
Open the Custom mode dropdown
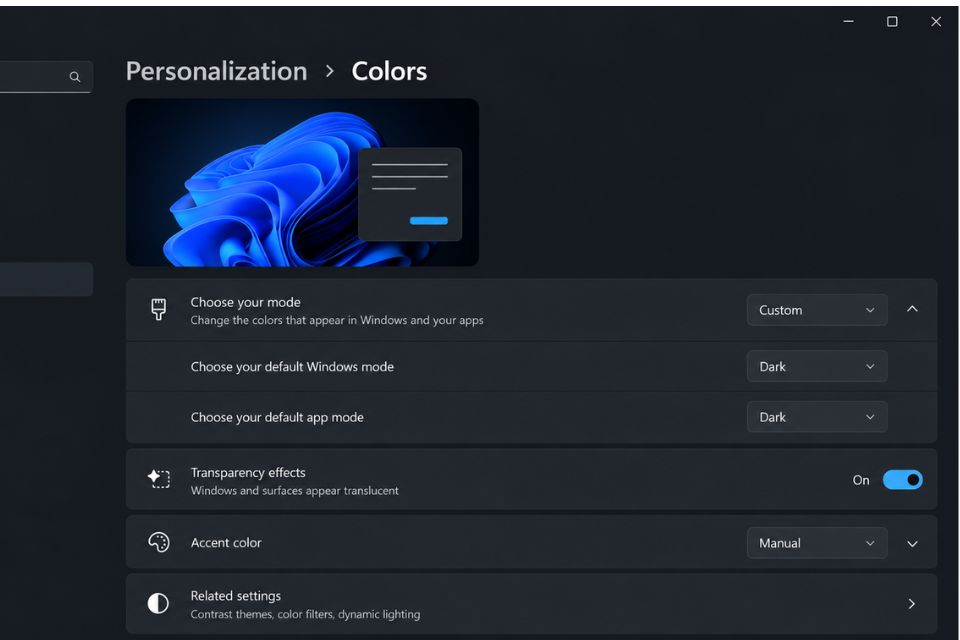point(817,310)
